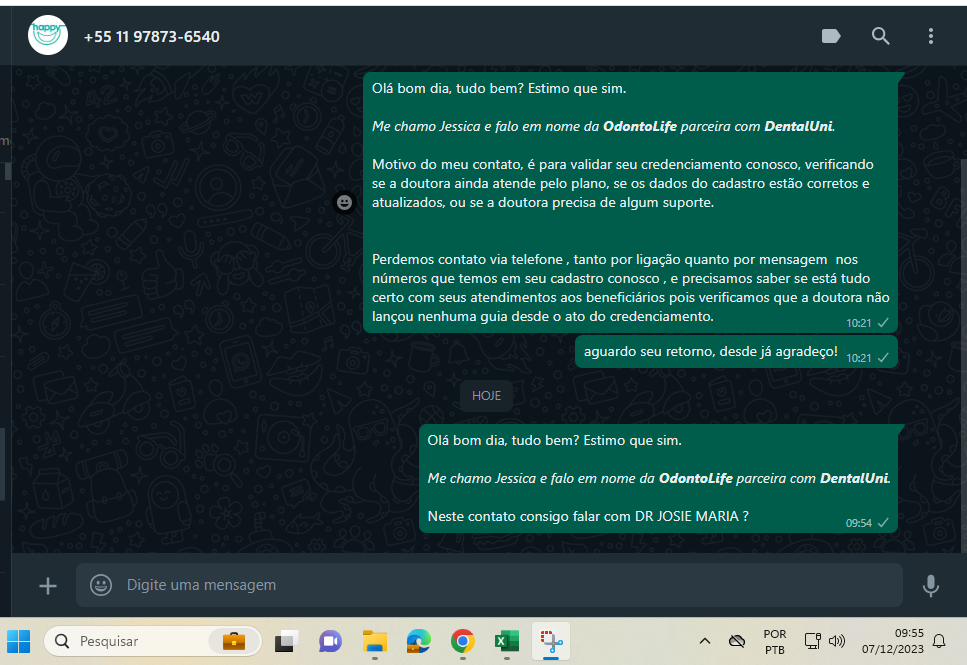Open the attachment plus button
Image resolution: width=967 pixels, height=665 pixels.
tap(47, 585)
